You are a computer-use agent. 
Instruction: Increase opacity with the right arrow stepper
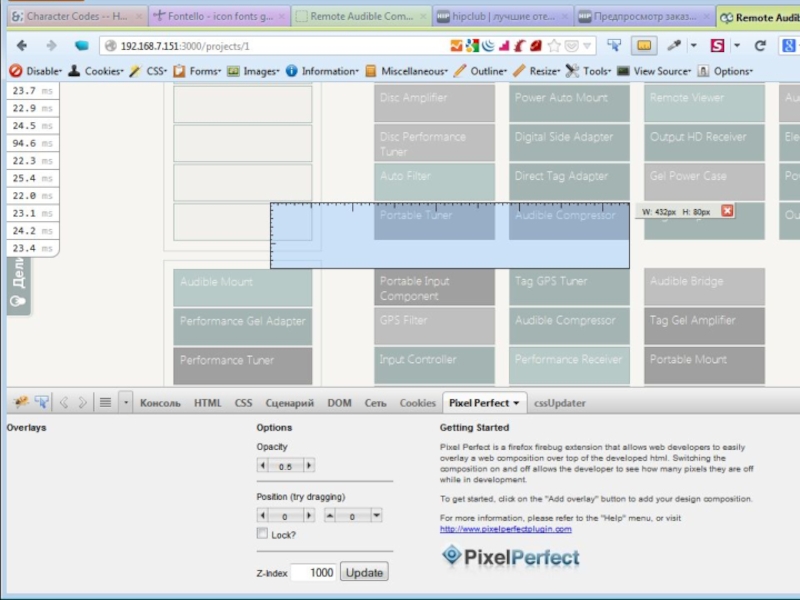tap(309, 466)
